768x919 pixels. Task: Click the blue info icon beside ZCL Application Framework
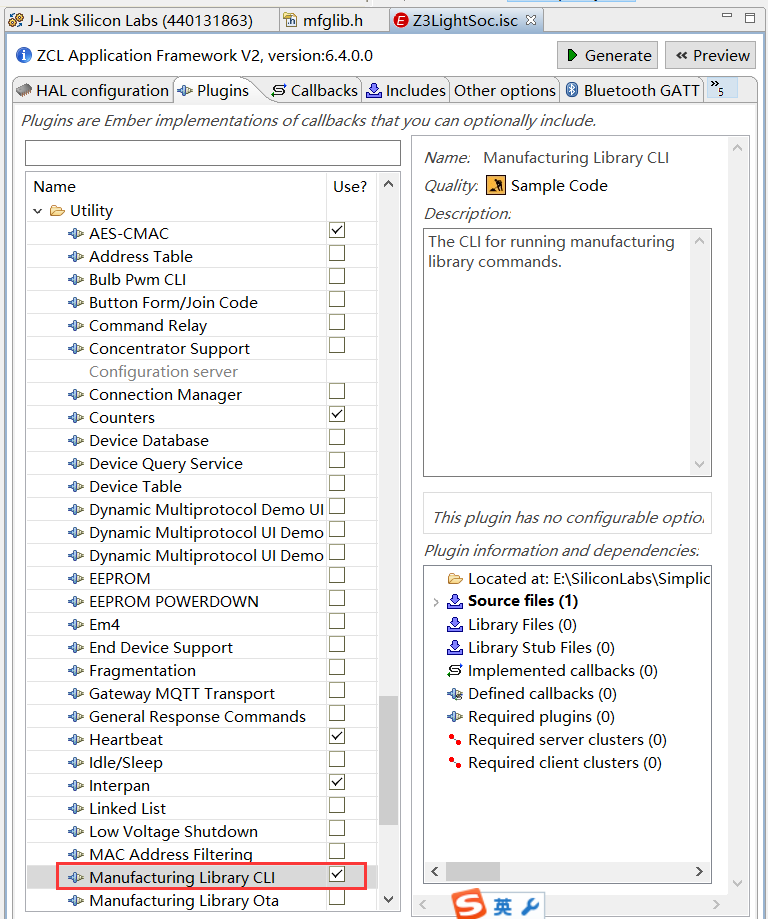click(24, 55)
